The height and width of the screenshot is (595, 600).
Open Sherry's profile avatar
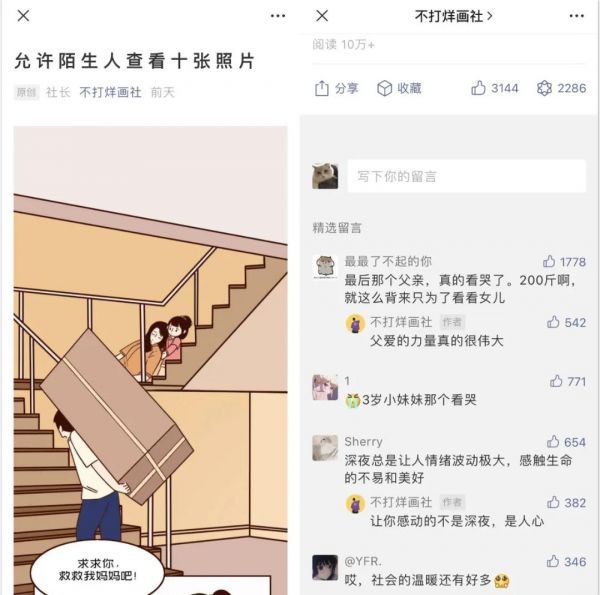(325, 448)
